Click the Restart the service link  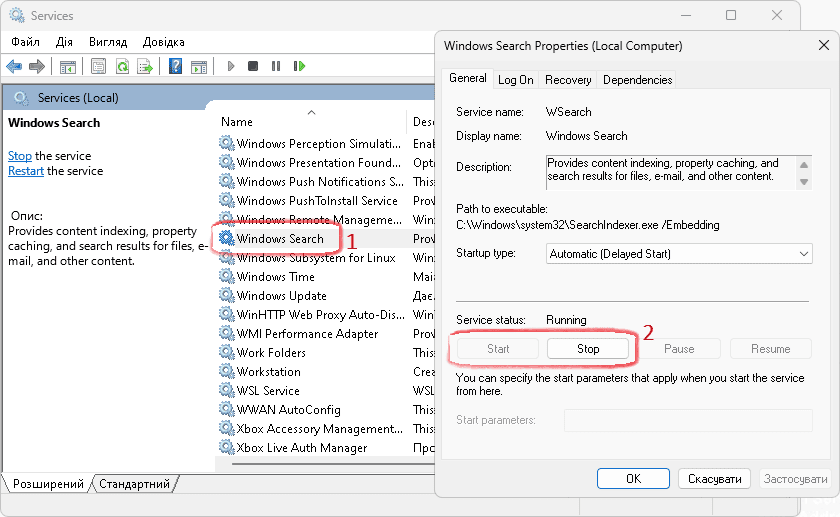pos(26,171)
